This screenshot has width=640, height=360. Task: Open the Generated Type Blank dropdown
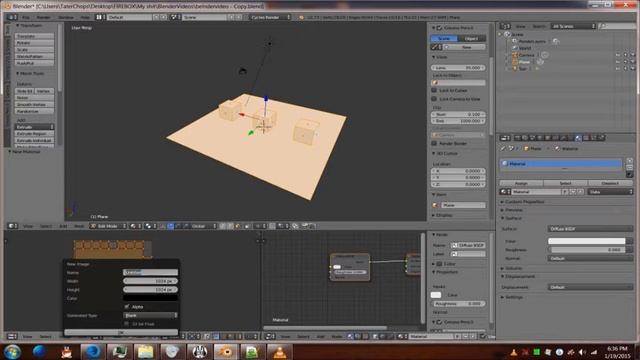(150, 315)
